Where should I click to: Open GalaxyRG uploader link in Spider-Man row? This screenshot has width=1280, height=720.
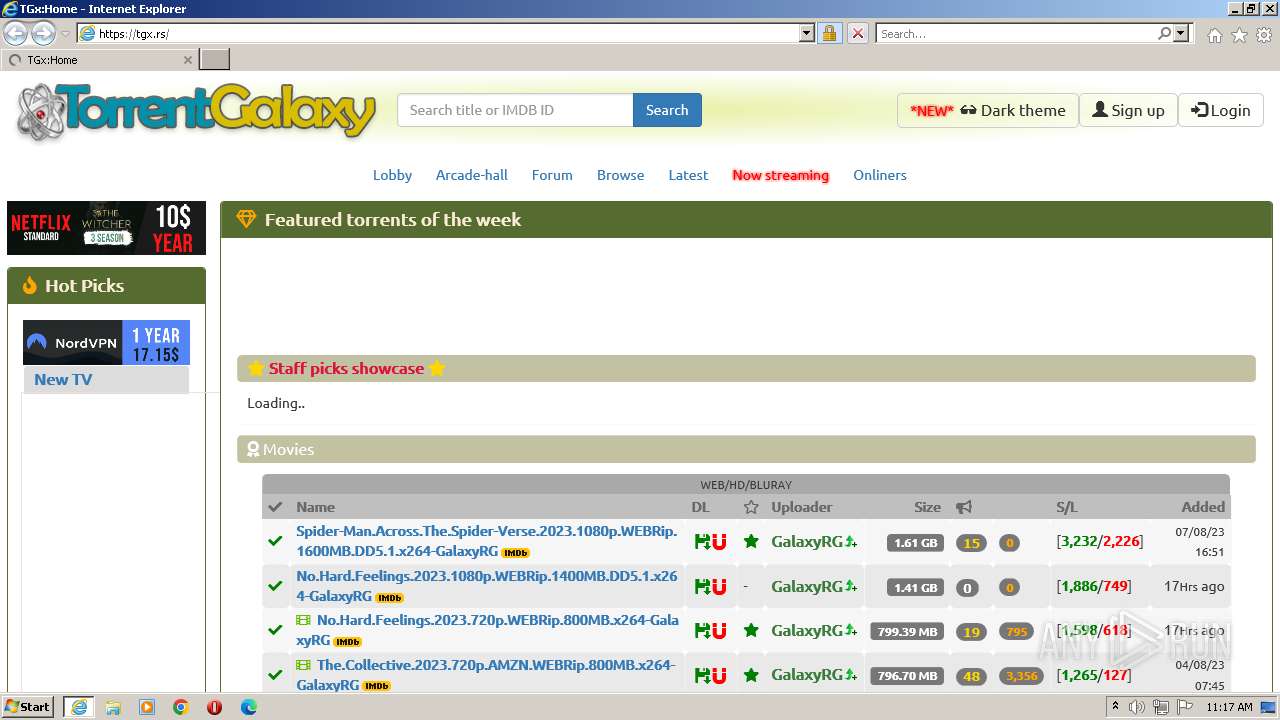click(x=807, y=542)
